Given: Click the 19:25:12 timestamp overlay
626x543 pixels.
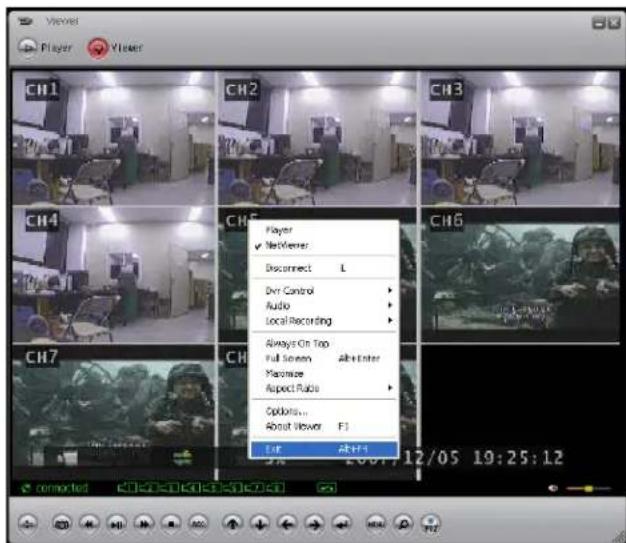Looking at the screenshot, I should (518, 458).
